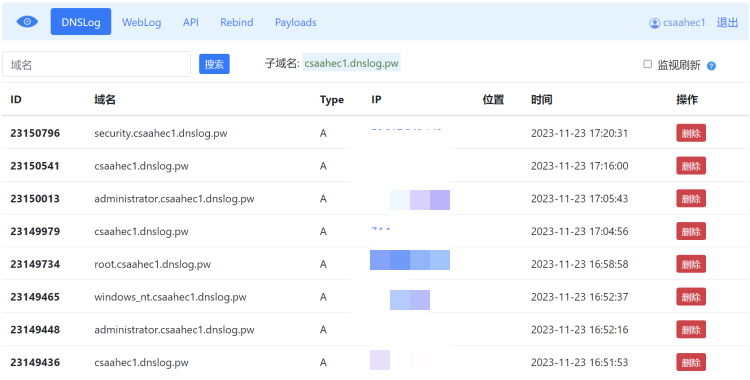
Task: Click the eye logo icon
Action: pyautogui.click(x=27, y=22)
